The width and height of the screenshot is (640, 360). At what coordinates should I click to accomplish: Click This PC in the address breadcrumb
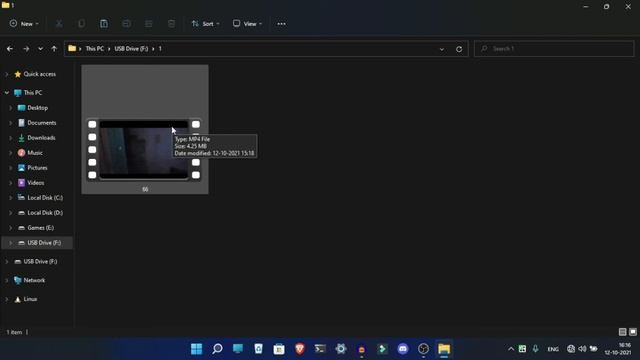(95, 49)
